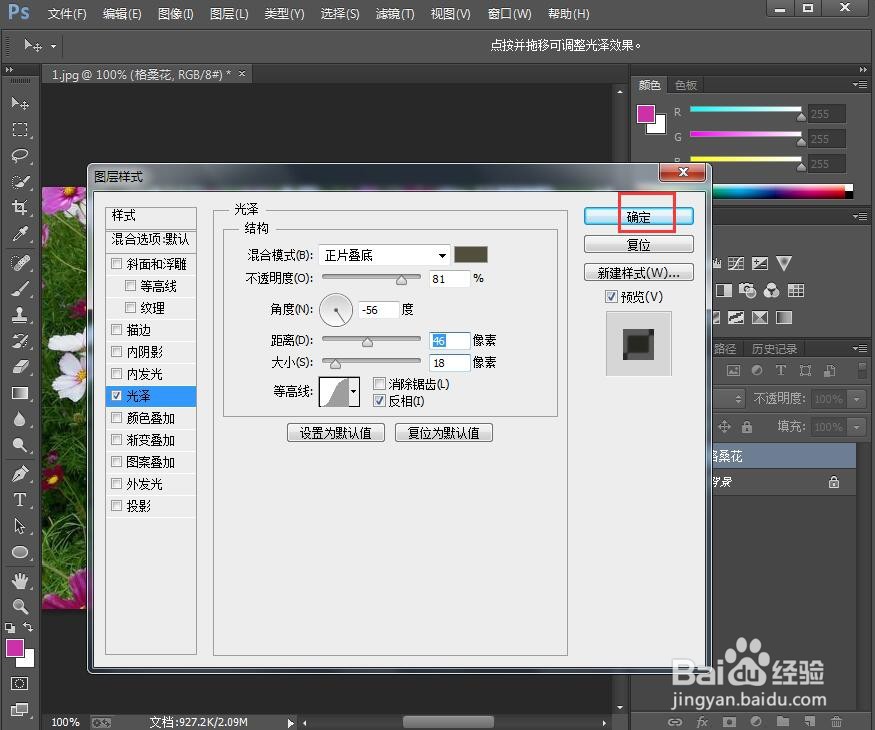Click 复位为默认值 button
This screenshot has height=730, width=875.
(x=444, y=433)
